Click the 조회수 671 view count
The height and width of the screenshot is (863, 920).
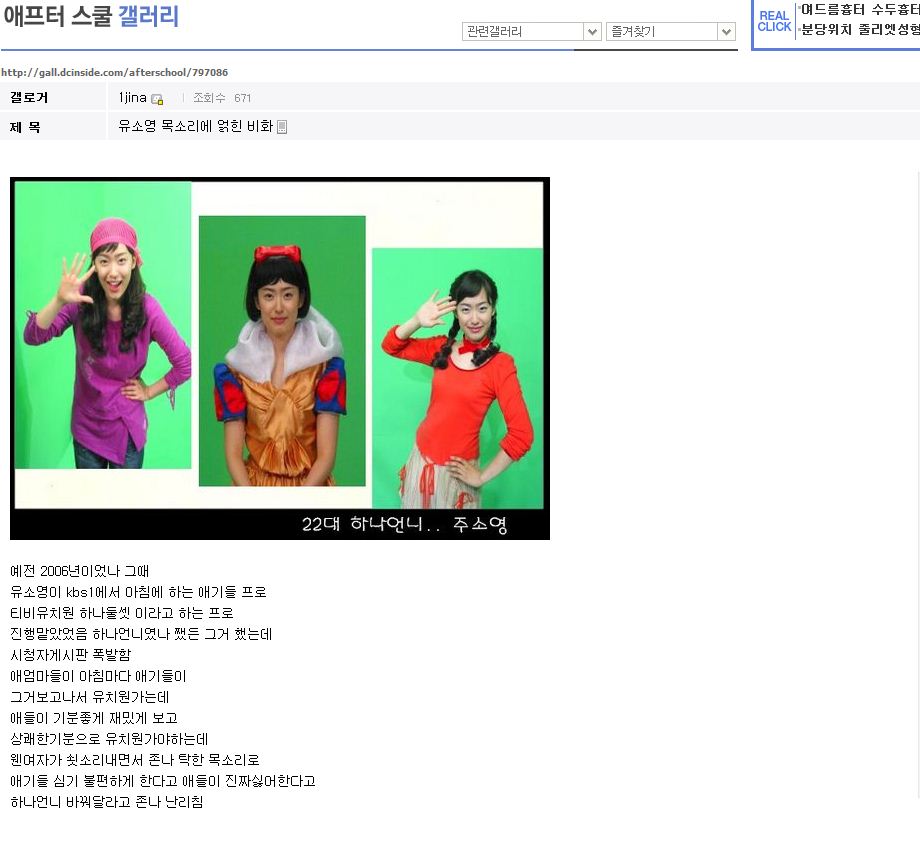tap(222, 98)
